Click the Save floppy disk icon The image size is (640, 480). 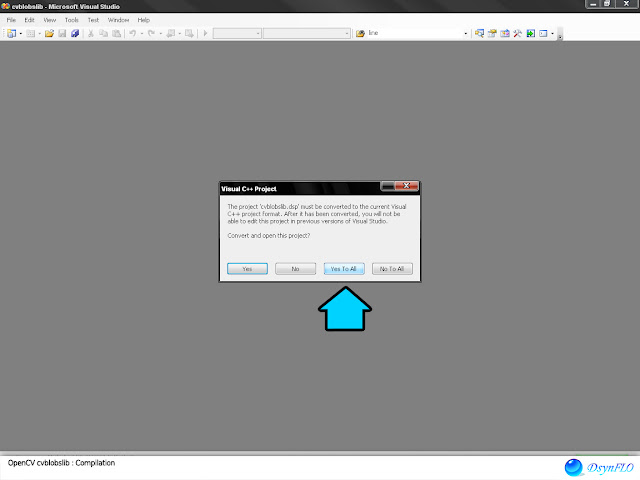tap(62, 33)
